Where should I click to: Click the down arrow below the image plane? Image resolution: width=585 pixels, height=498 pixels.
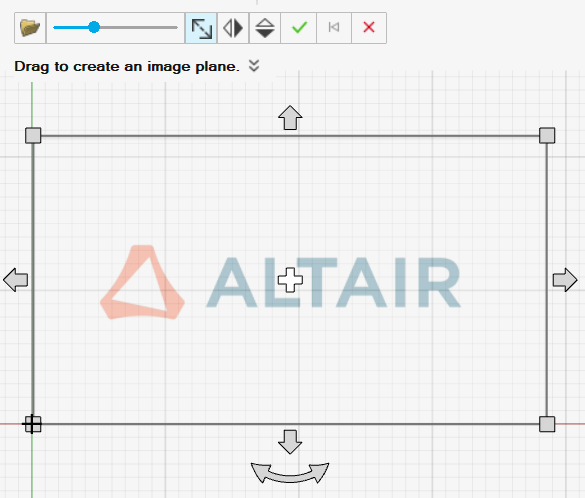(290, 442)
